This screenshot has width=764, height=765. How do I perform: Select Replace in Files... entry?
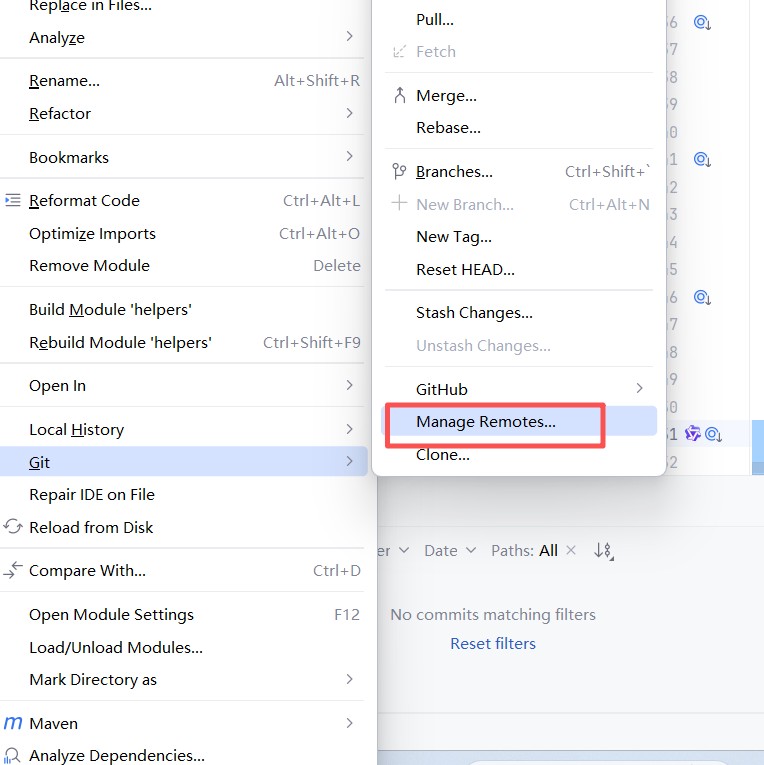[183, 6]
